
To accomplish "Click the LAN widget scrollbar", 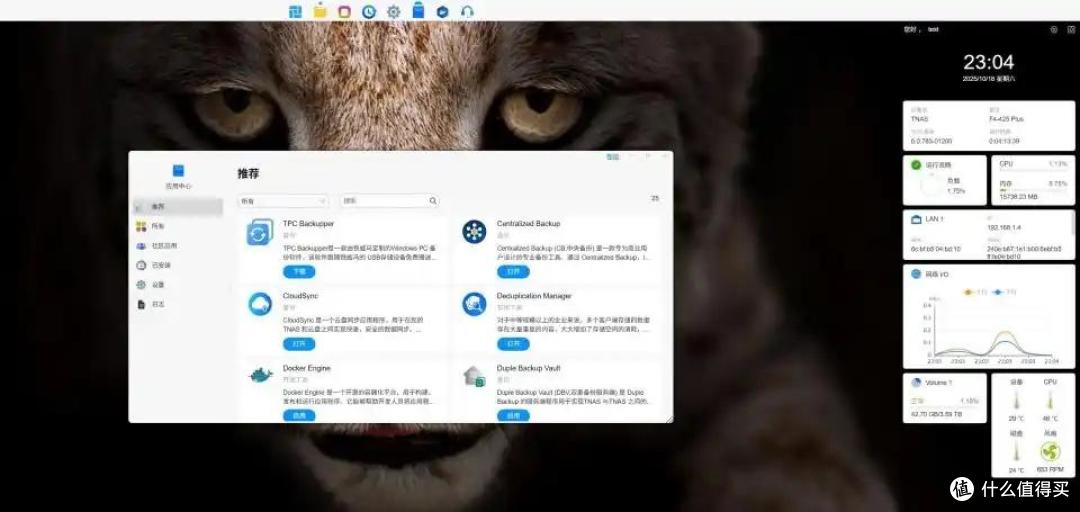I will pyautogui.click(x=1072, y=225).
